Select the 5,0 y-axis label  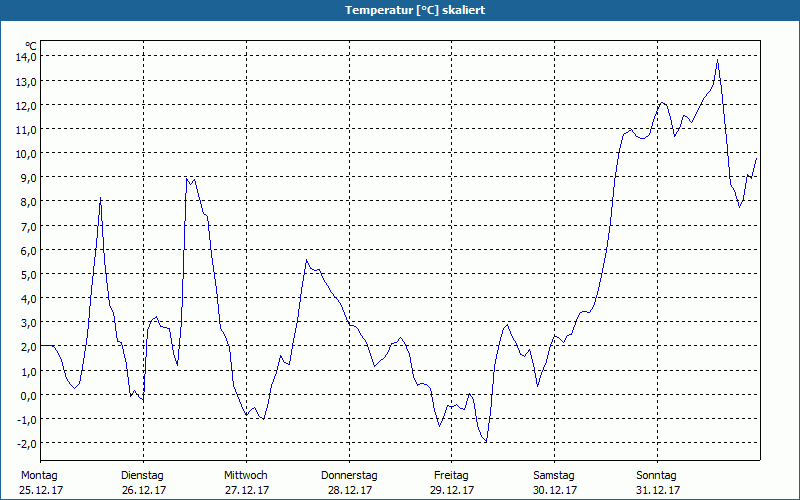[28, 274]
